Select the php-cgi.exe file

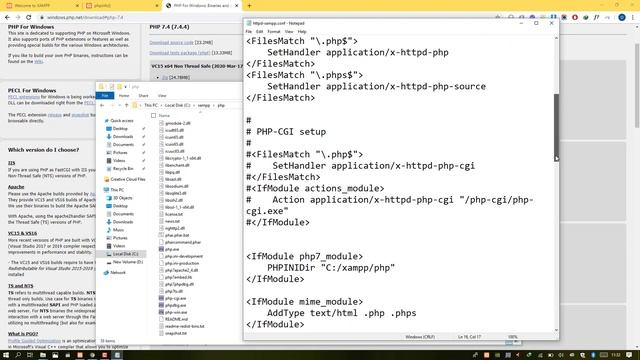(x=176, y=298)
